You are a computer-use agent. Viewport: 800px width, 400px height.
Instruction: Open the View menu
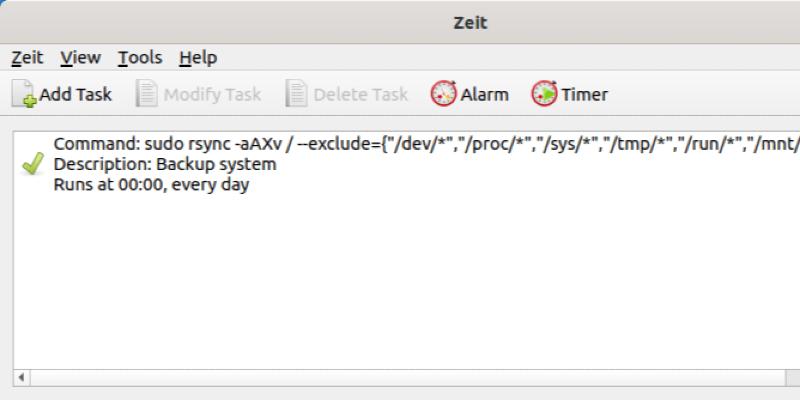click(x=80, y=58)
